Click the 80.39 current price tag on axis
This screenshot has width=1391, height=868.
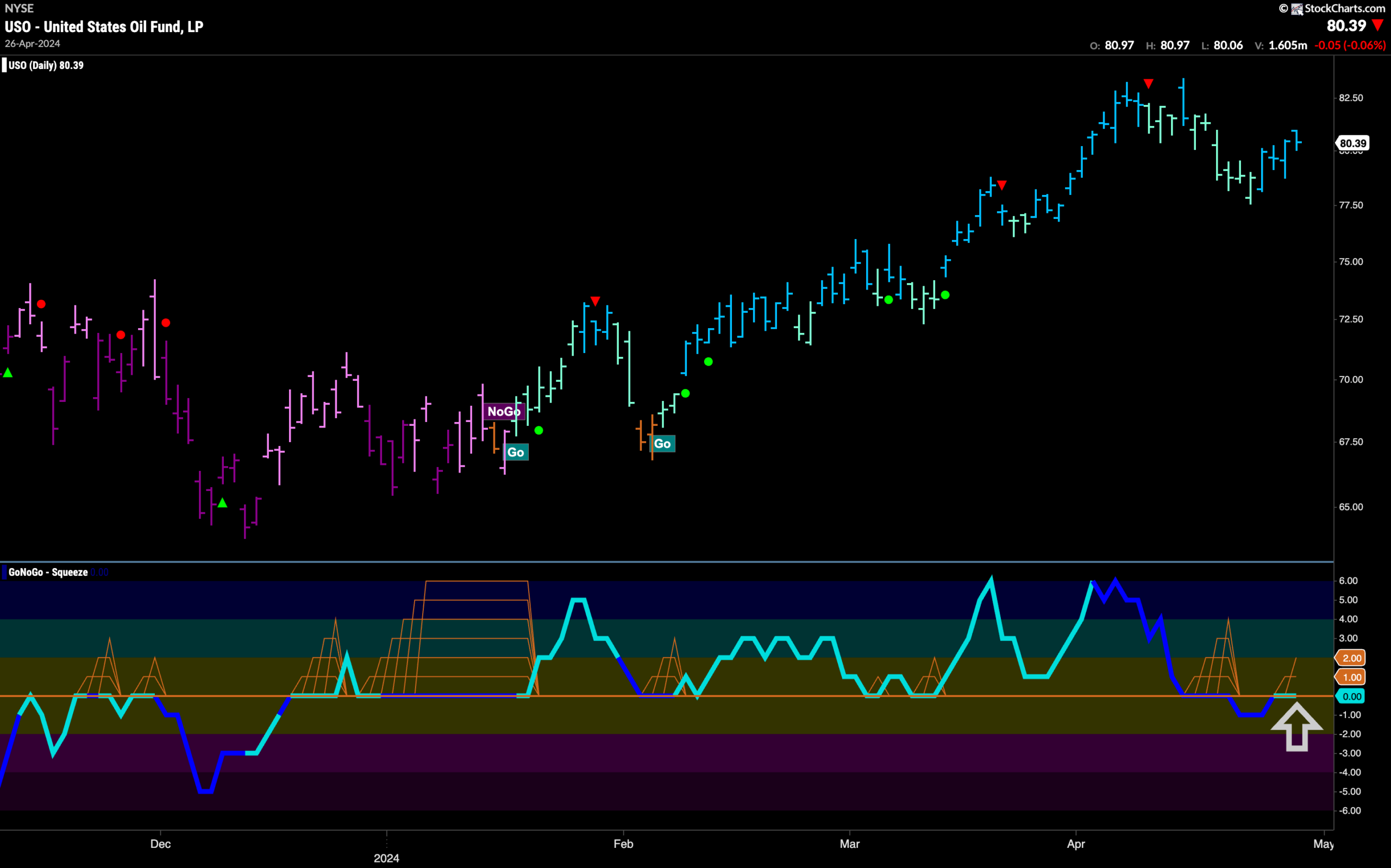pyautogui.click(x=1352, y=143)
